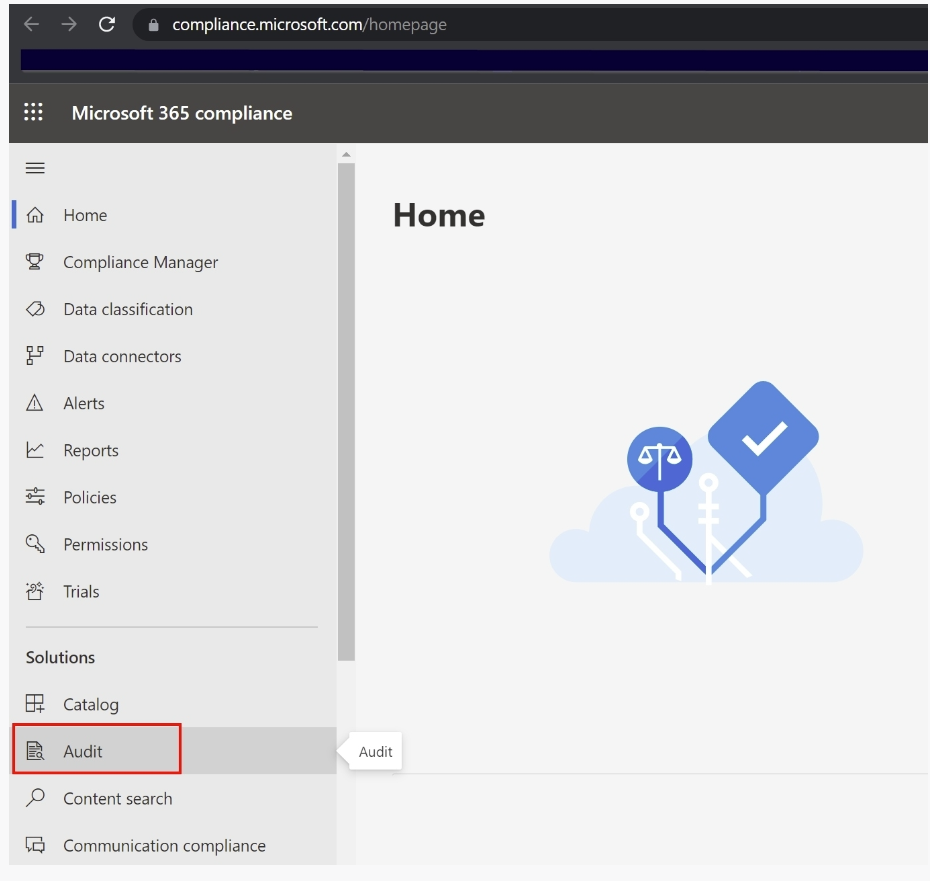This screenshot has height=881, width=930.
Task: Select Audit in the Solutions list
Action: click(x=83, y=751)
